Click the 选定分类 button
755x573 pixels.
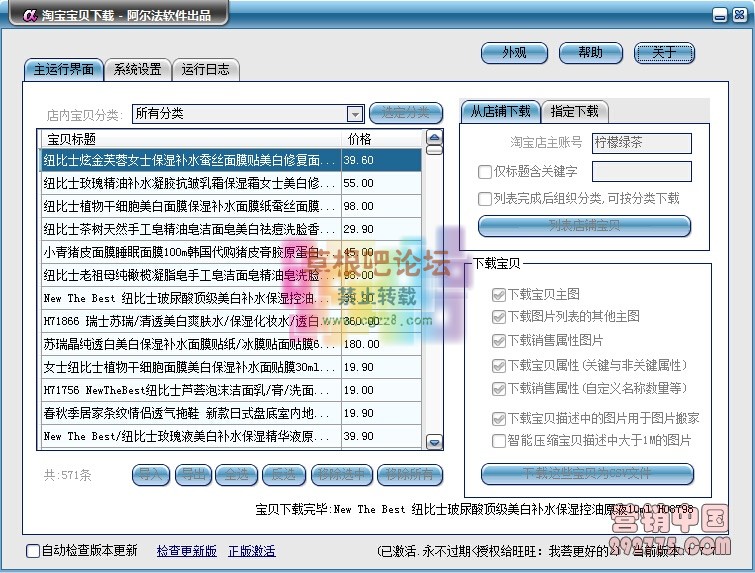coord(405,113)
